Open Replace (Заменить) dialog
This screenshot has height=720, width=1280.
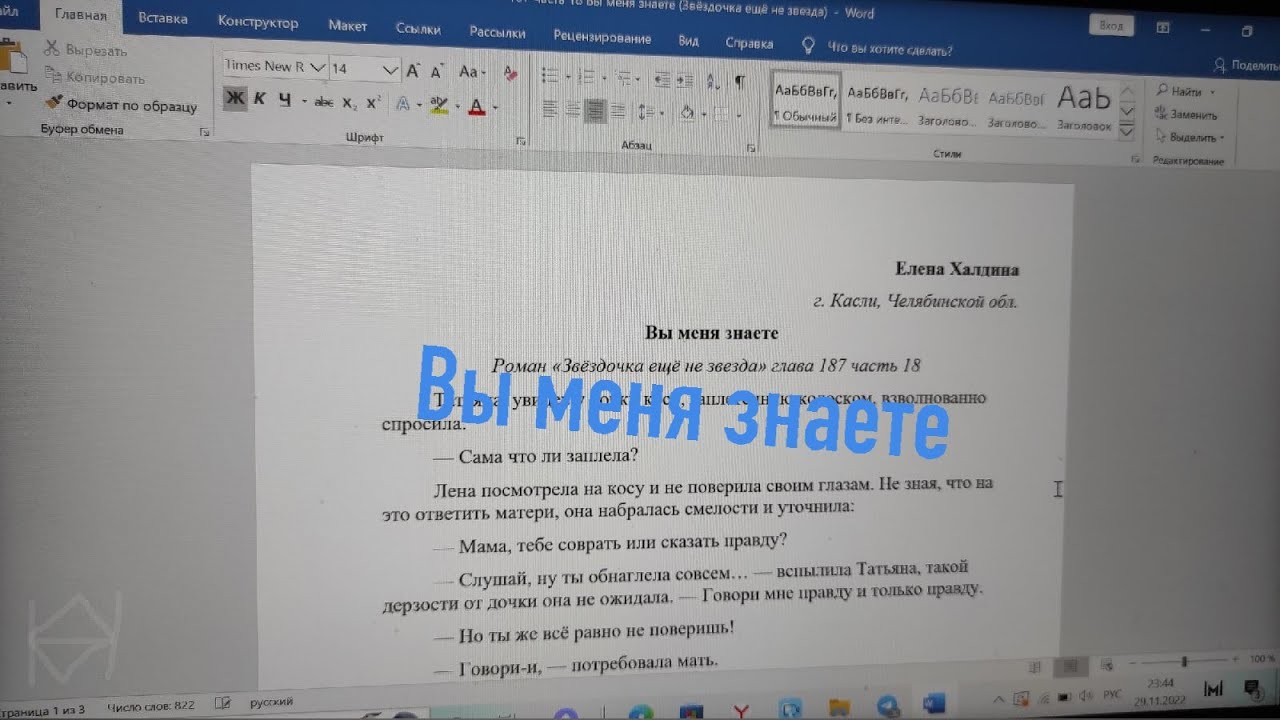(x=1185, y=114)
